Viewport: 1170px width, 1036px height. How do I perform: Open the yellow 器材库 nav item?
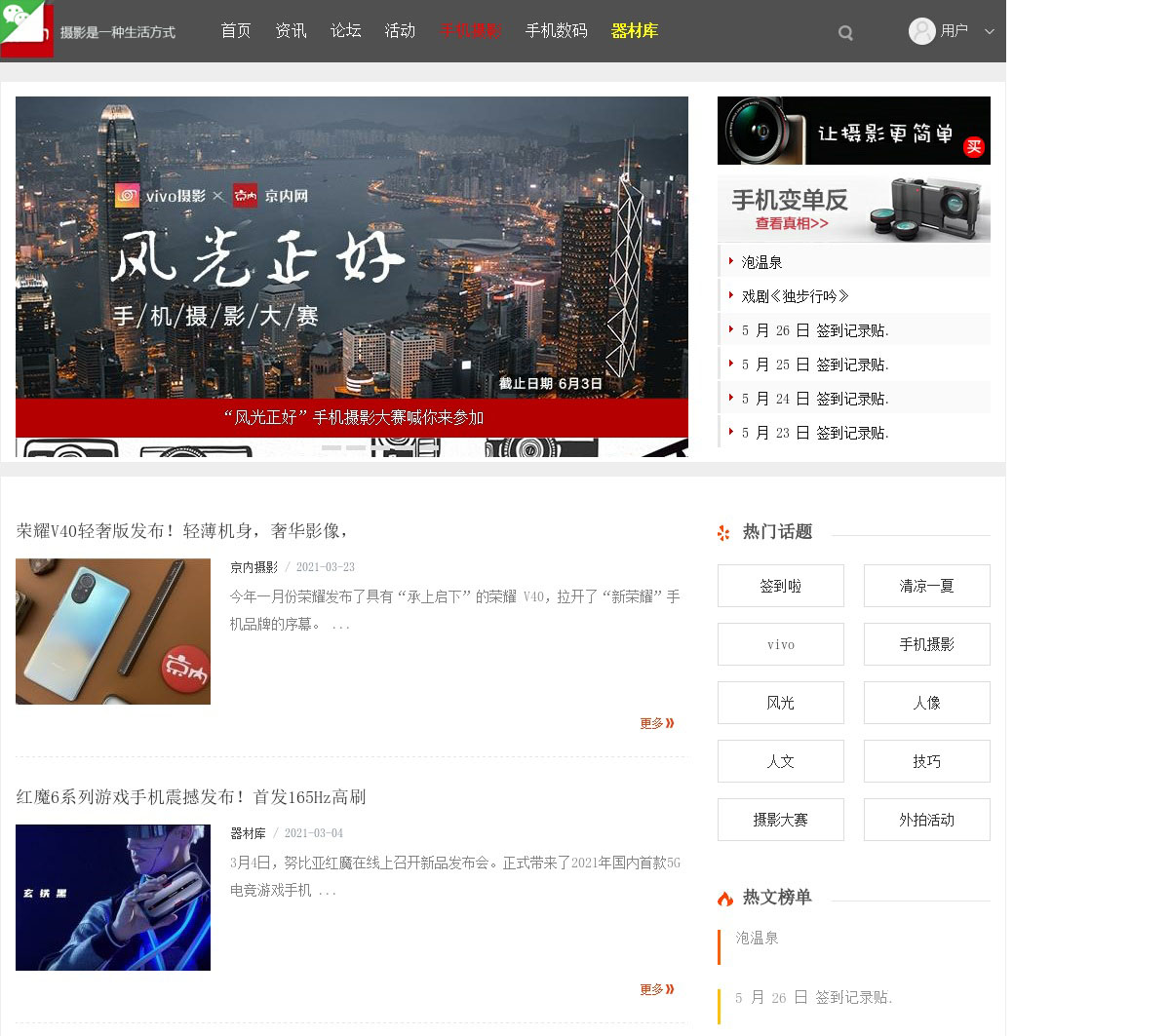[634, 31]
